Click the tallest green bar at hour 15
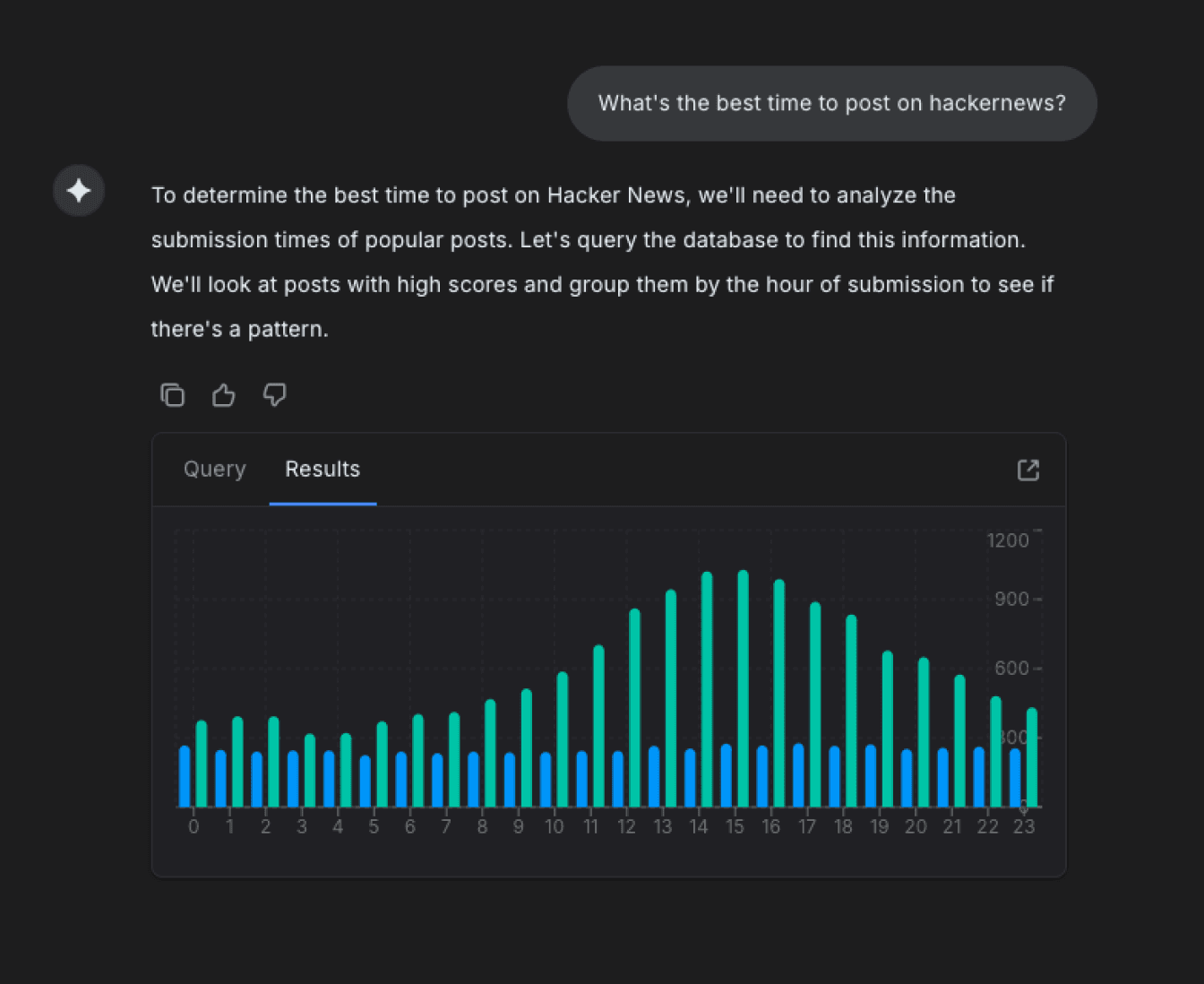This screenshot has height=984, width=1204. pos(742,690)
